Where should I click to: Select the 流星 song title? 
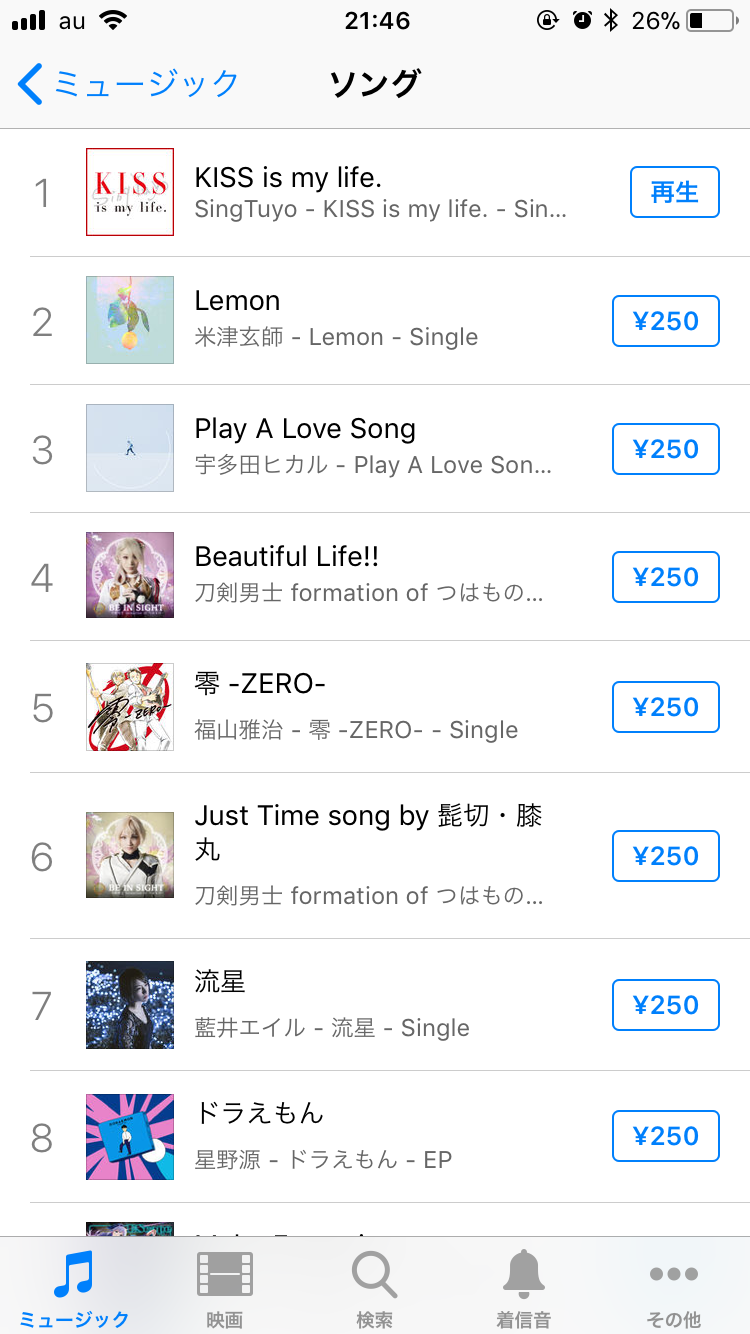[x=220, y=982]
